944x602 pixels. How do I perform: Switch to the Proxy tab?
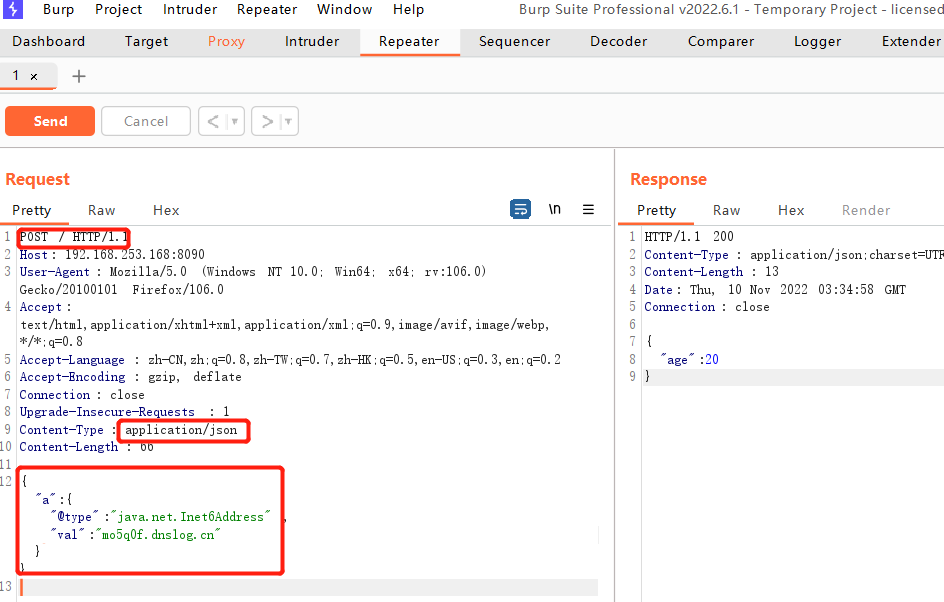click(x=226, y=42)
